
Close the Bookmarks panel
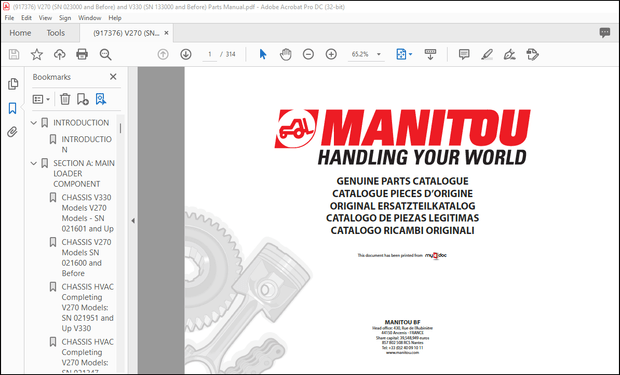click(113, 77)
